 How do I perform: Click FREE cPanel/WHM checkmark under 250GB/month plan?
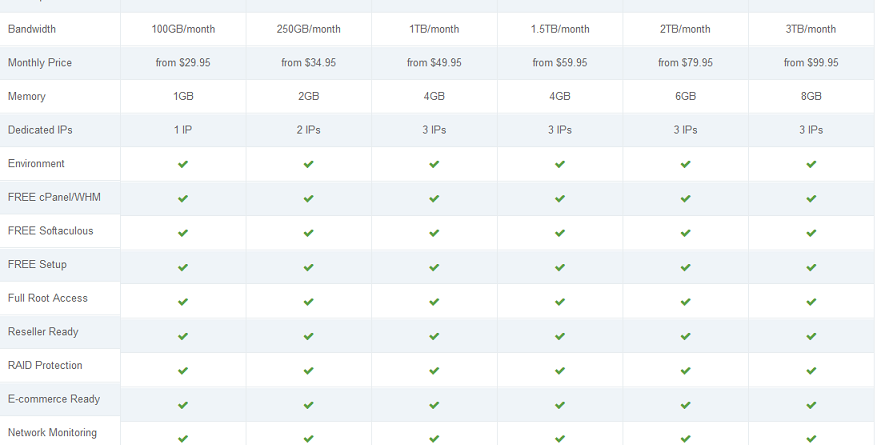click(308, 198)
